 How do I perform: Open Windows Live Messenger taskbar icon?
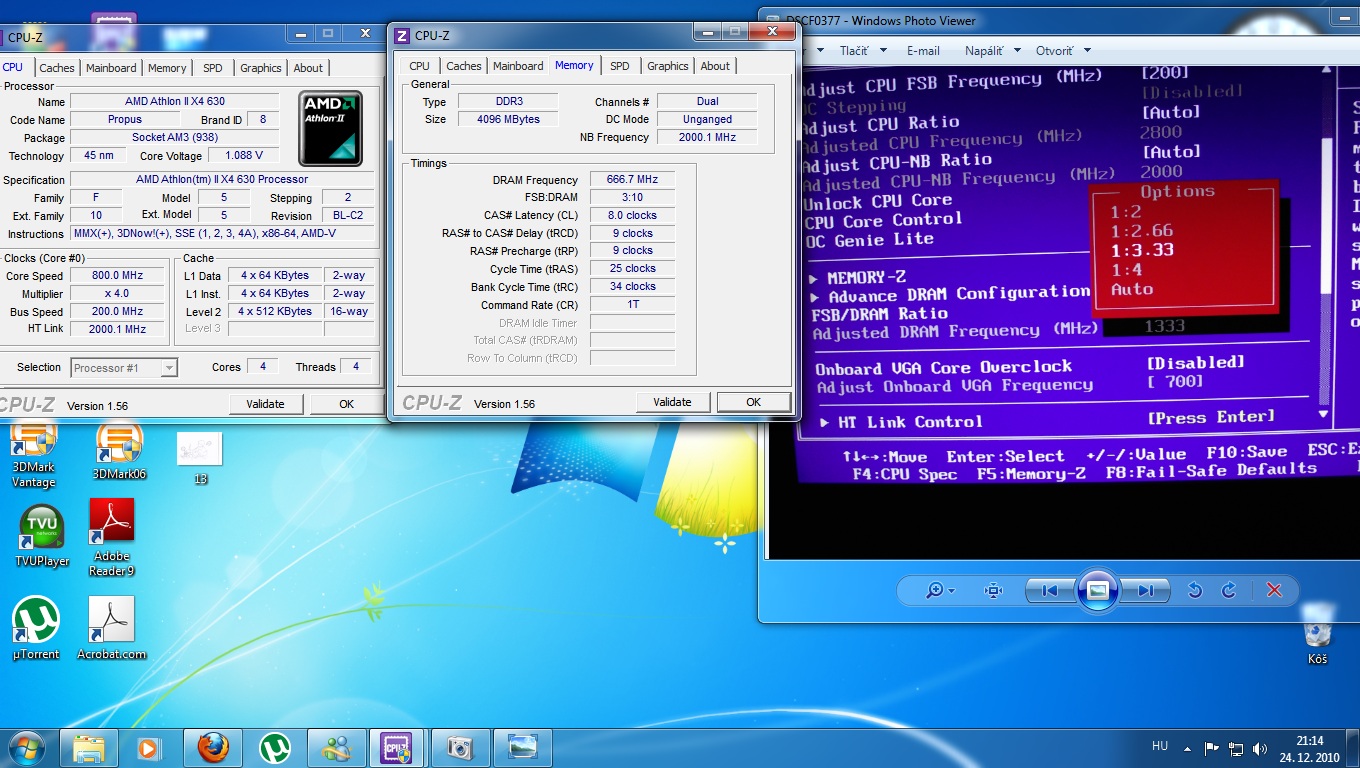point(336,748)
